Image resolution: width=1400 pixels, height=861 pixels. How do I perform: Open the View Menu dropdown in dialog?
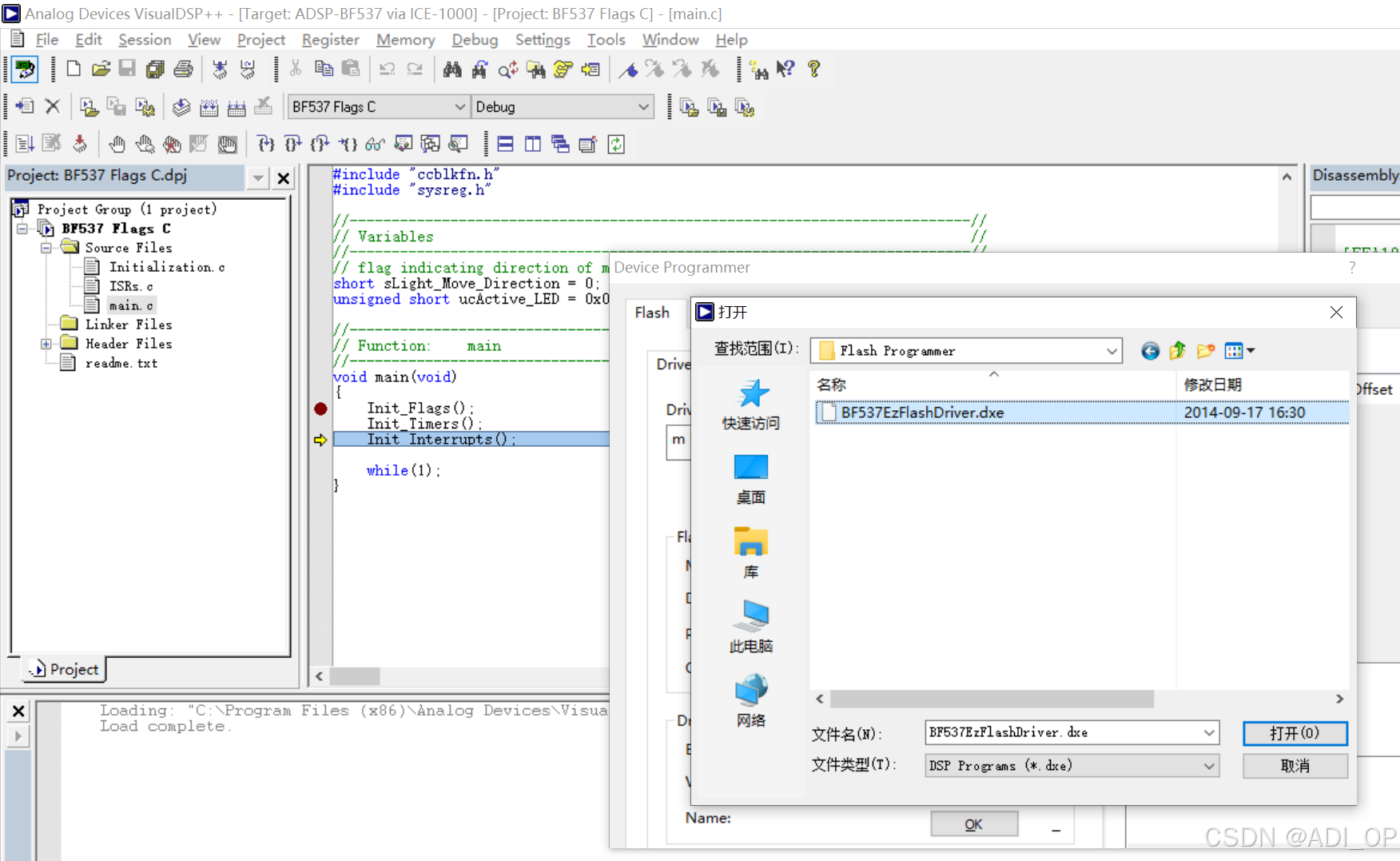[1239, 351]
